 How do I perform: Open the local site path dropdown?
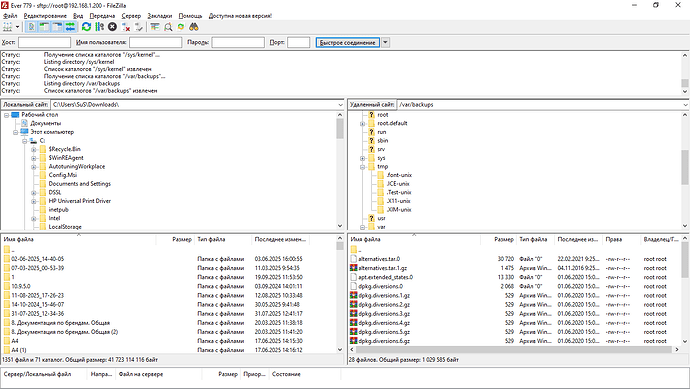coord(340,105)
